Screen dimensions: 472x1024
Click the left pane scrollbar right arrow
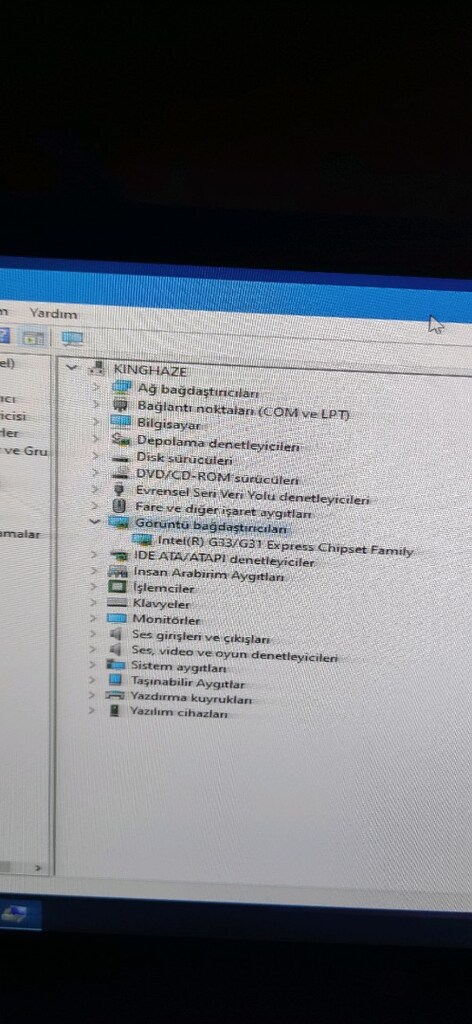pos(39,869)
